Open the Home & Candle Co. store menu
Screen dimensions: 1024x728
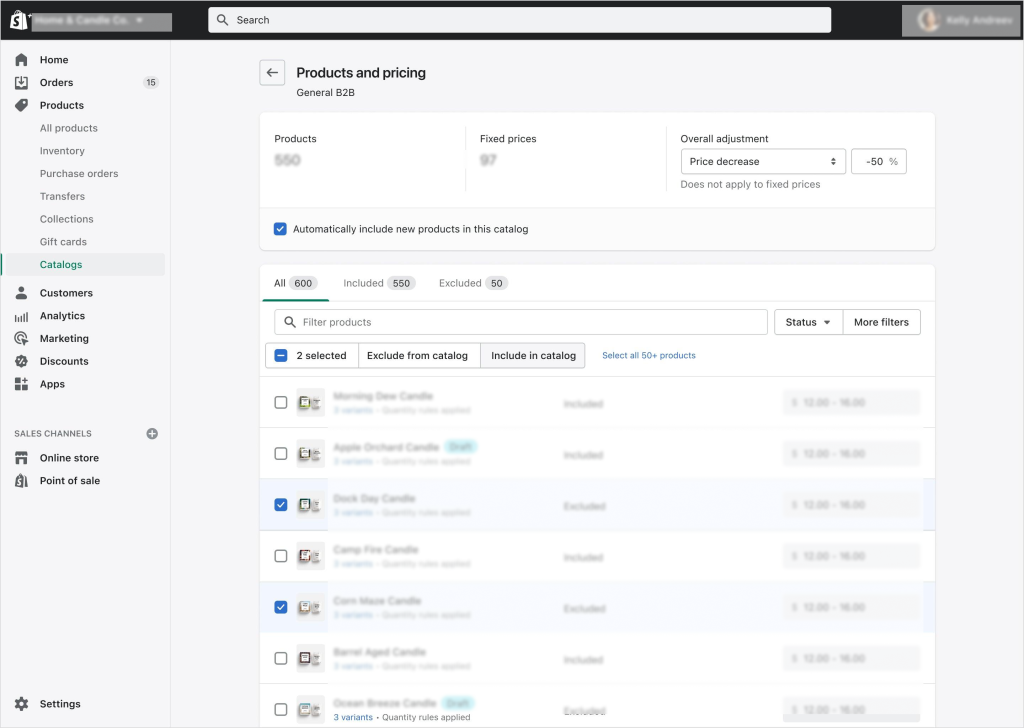(x=103, y=21)
